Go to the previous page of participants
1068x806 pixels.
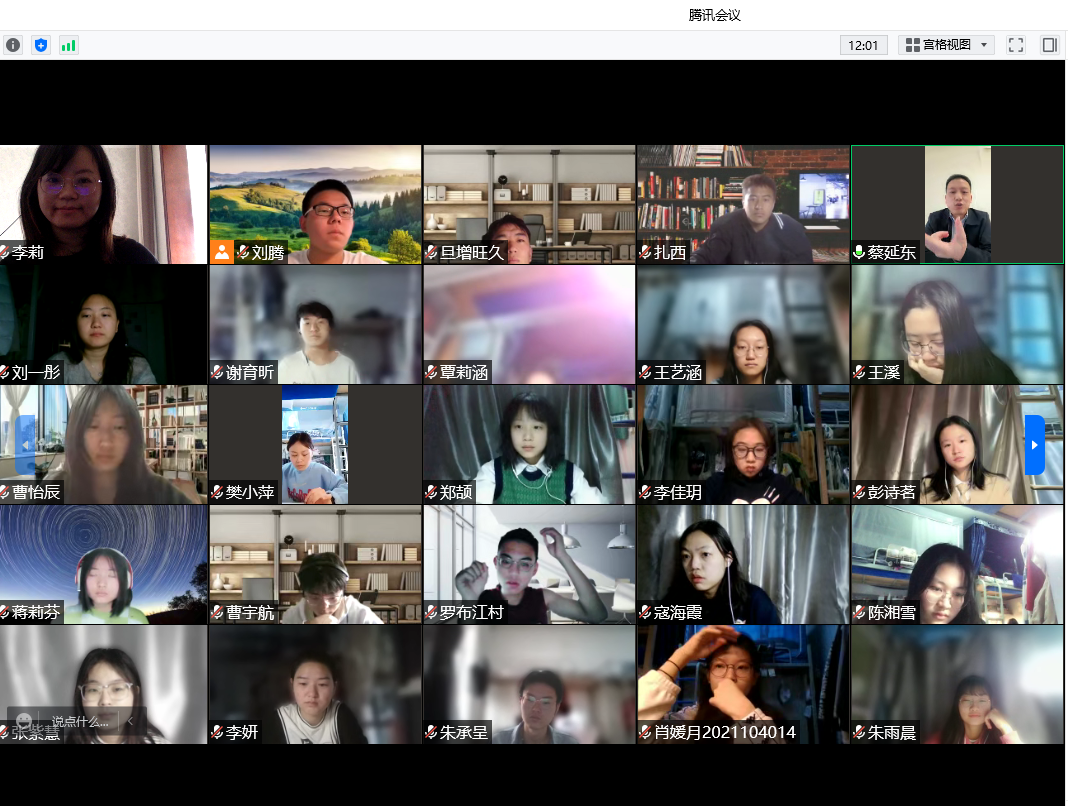pos(25,444)
